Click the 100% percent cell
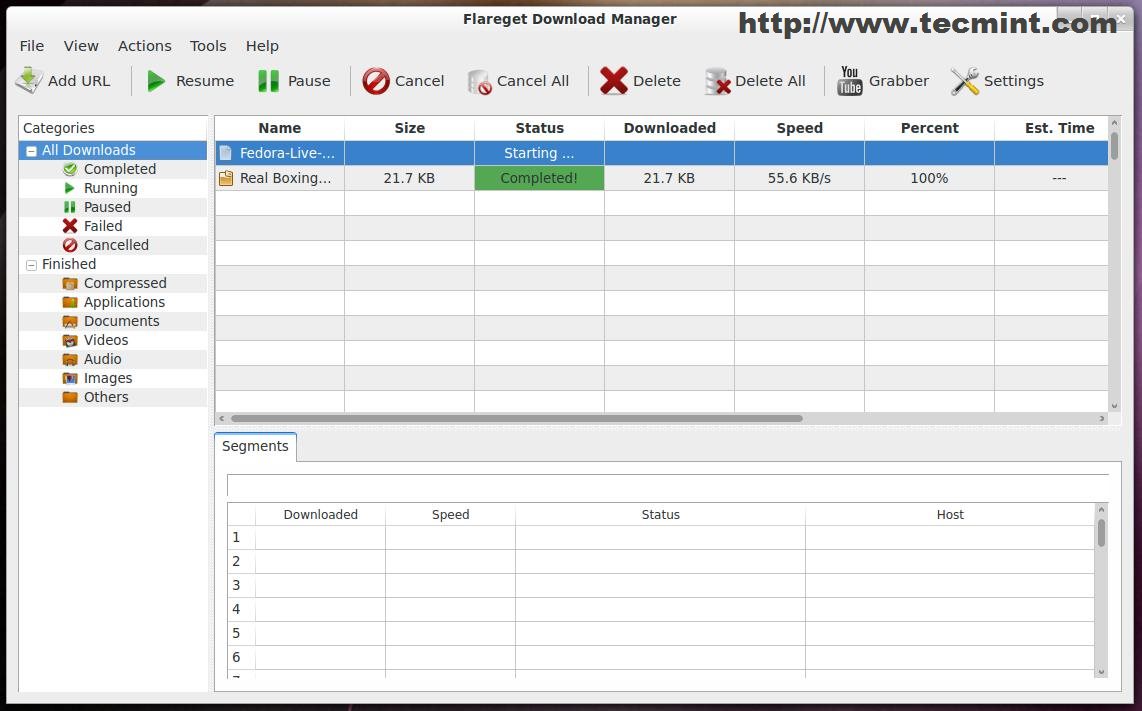This screenshot has height=711, width=1142. coord(929,178)
